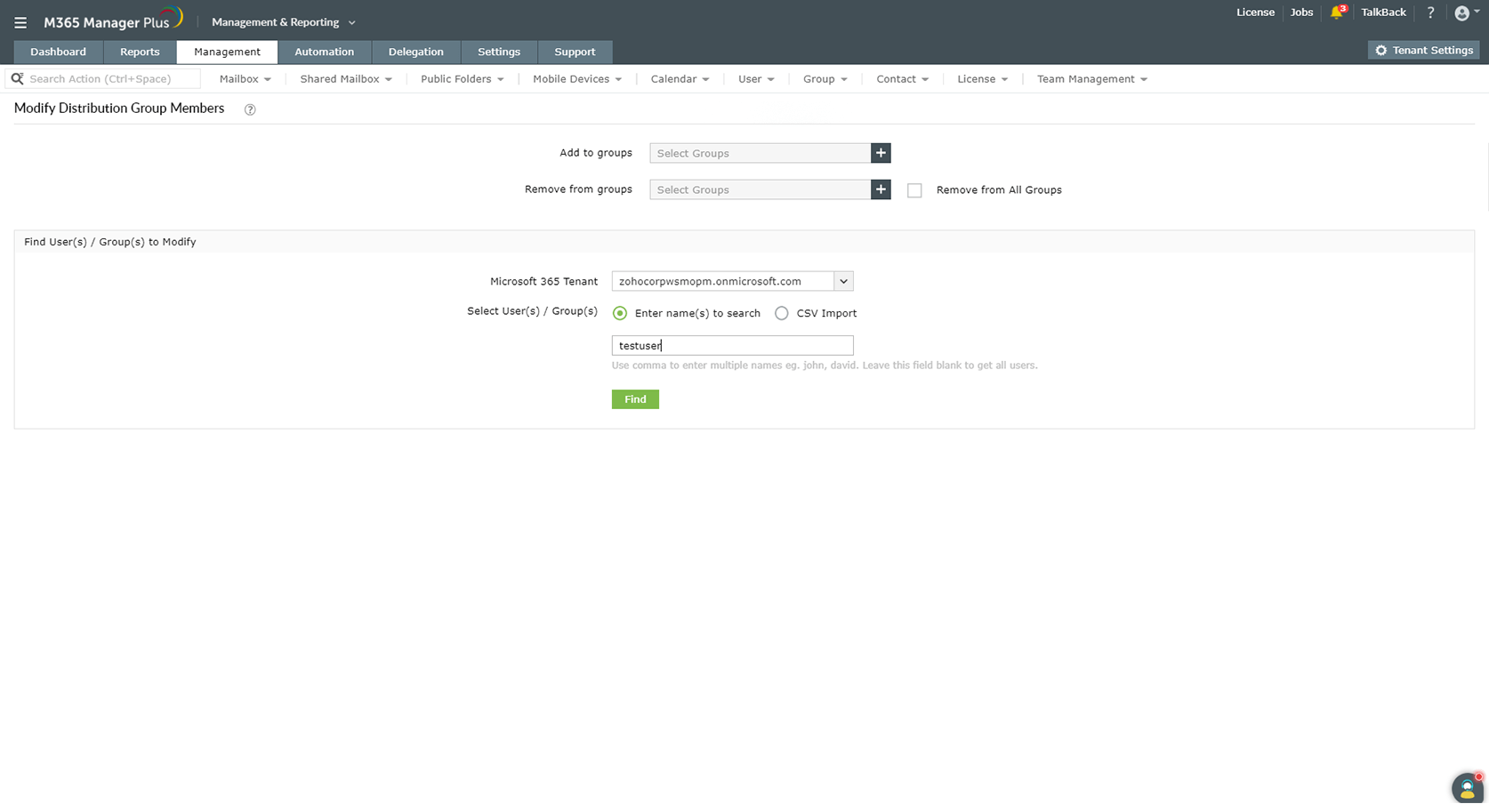
Task: Open the TalkBack link
Action: pyautogui.click(x=1383, y=12)
